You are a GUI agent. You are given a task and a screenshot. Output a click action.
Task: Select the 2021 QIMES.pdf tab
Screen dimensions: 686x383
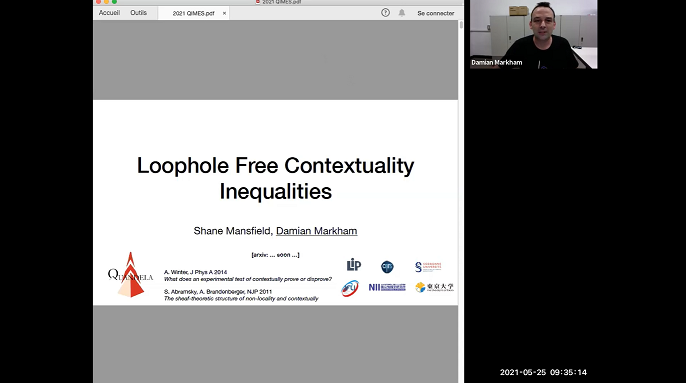(193, 13)
